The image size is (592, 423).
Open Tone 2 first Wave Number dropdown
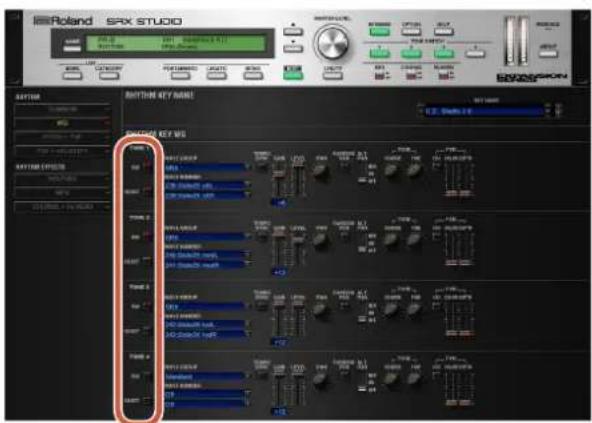208,255
